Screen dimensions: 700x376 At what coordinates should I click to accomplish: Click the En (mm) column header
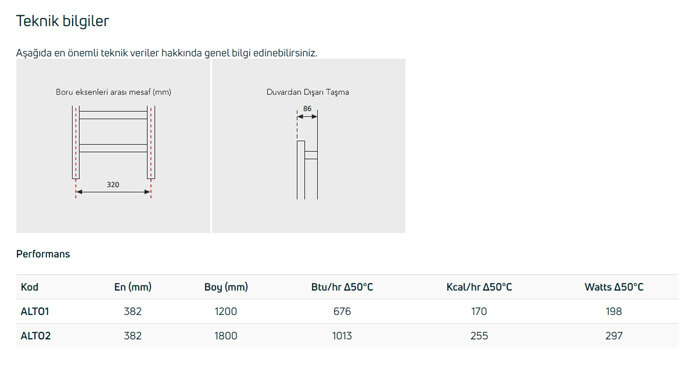click(x=133, y=287)
